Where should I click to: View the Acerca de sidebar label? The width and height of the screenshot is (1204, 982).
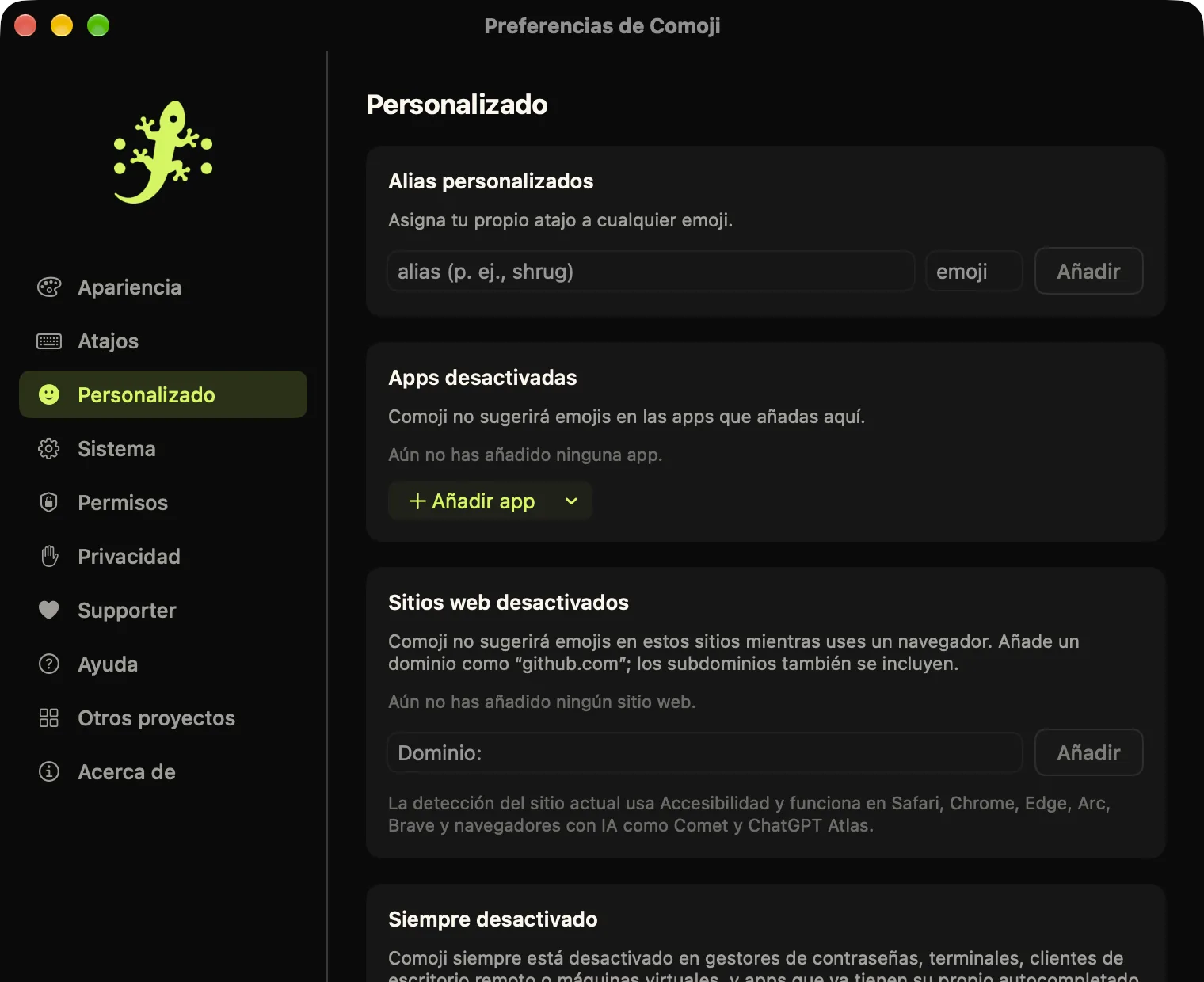pyautogui.click(x=127, y=772)
